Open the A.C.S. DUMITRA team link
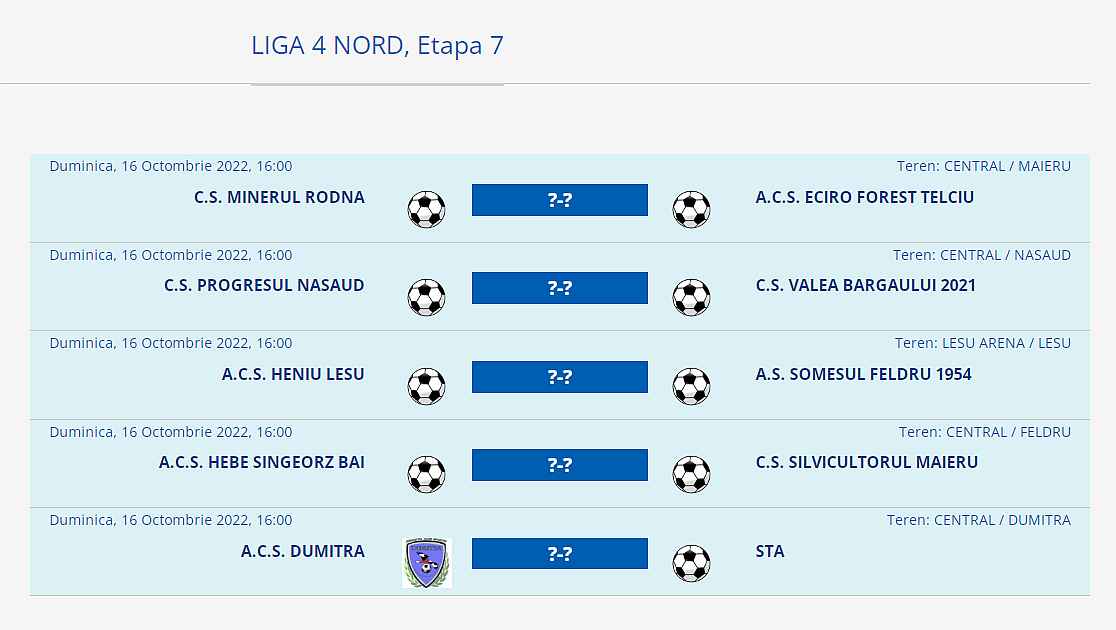1116x630 pixels. [x=302, y=551]
